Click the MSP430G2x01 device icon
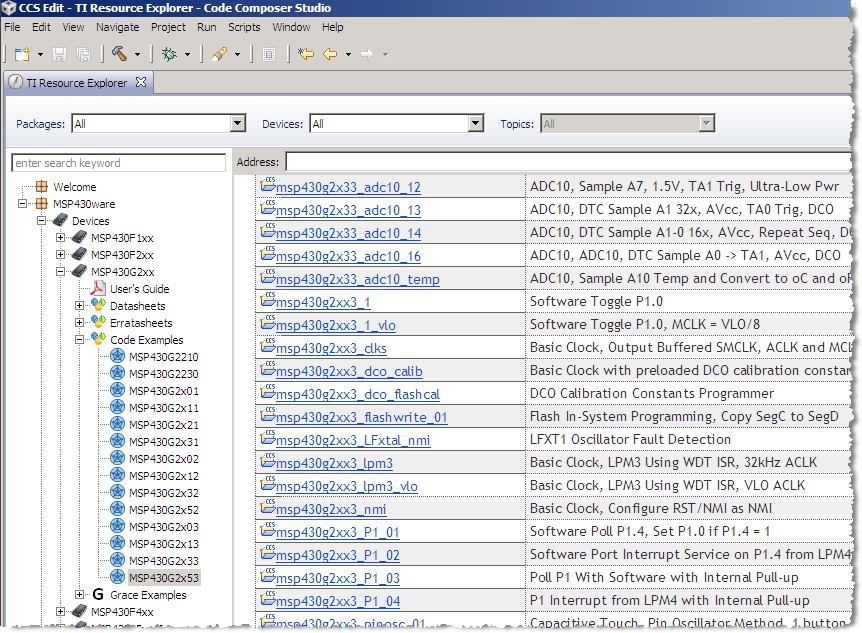The width and height of the screenshot is (862, 633). pyautogui.click(x=117, y=390)
